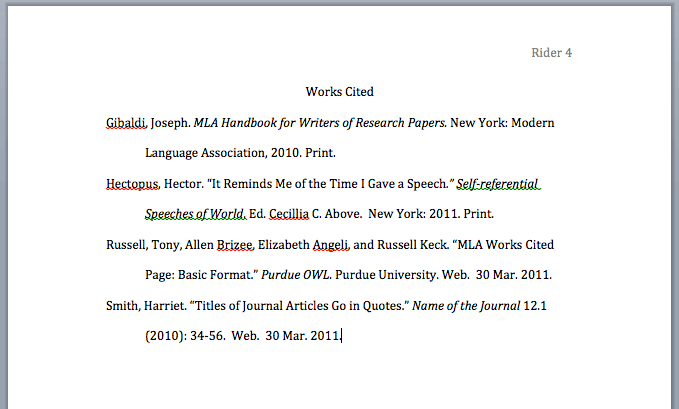Click the page range "(2010): 34-56"
Viewport: 679px width, 409px height.
[x=186, y=336]
